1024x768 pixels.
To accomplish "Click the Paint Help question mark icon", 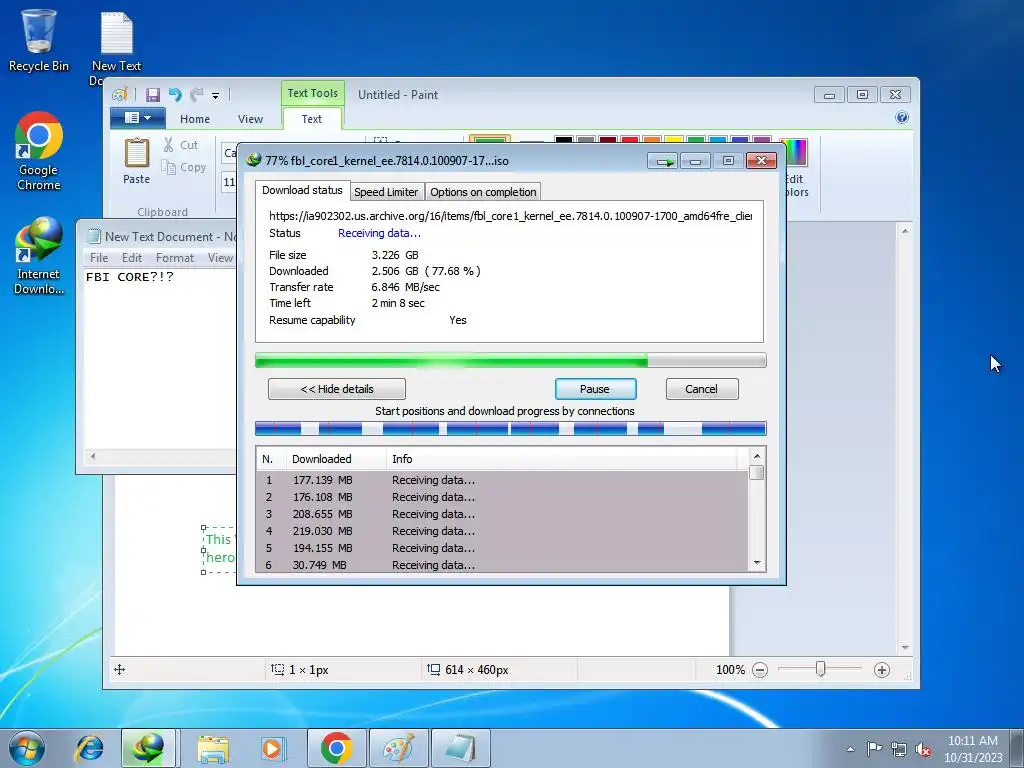I will [x=902, y=118].
